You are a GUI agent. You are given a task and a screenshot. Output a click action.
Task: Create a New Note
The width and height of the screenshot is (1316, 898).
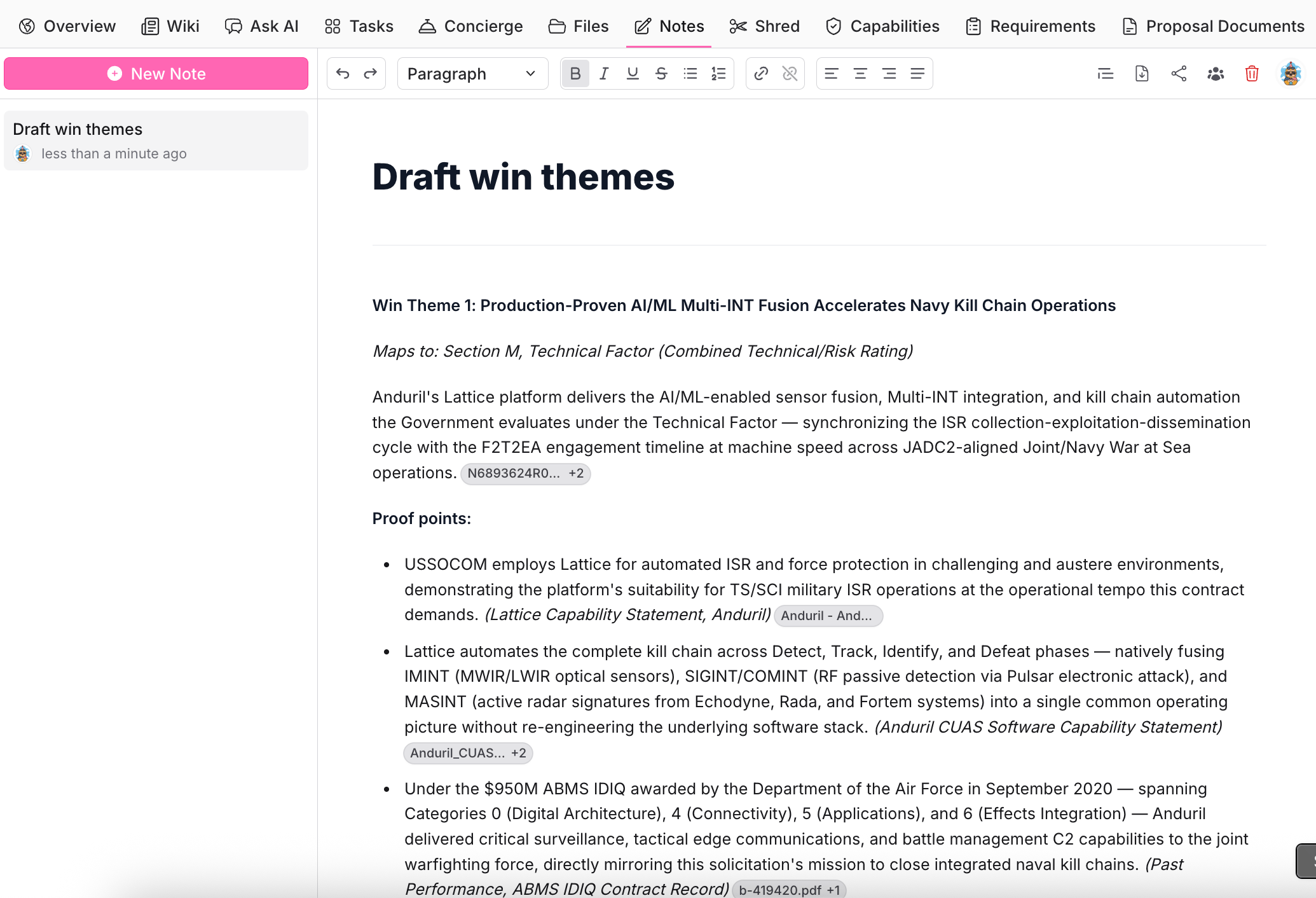pyautogui.click(x=156, y=74)
